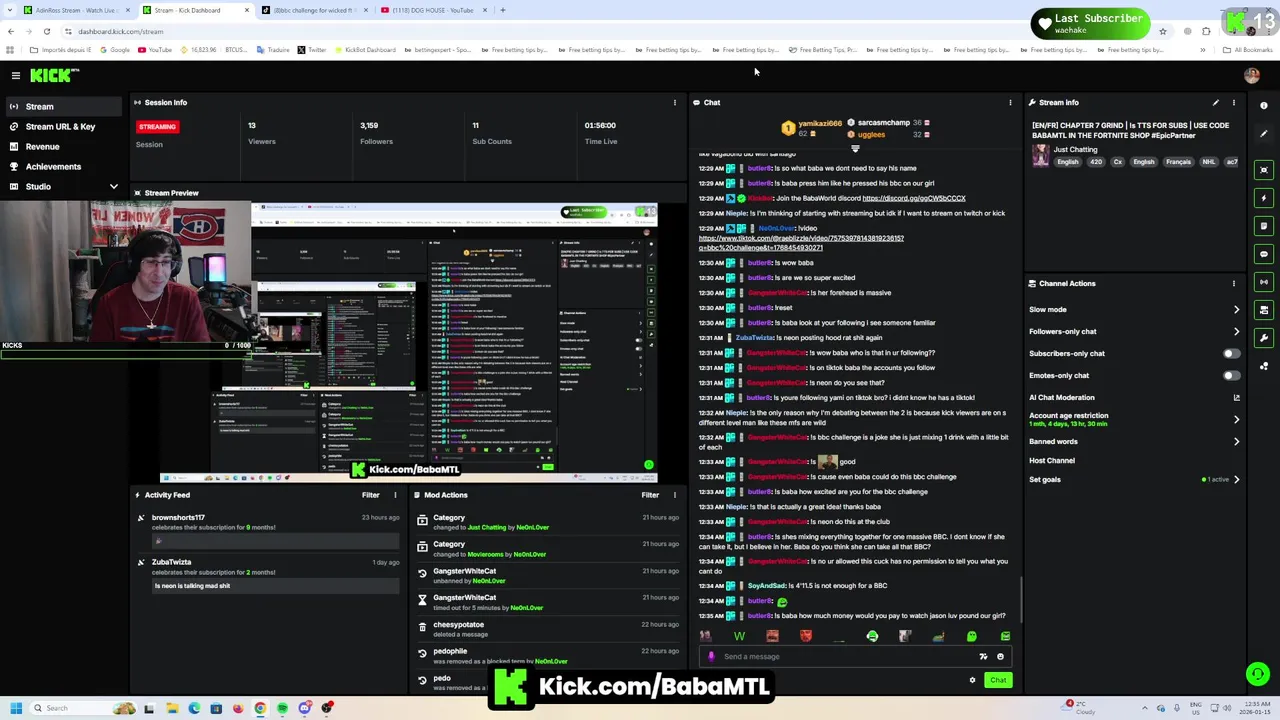Open Google Chrome from the taskbar
The image size is (1280, 720).
tap(260, 708)
